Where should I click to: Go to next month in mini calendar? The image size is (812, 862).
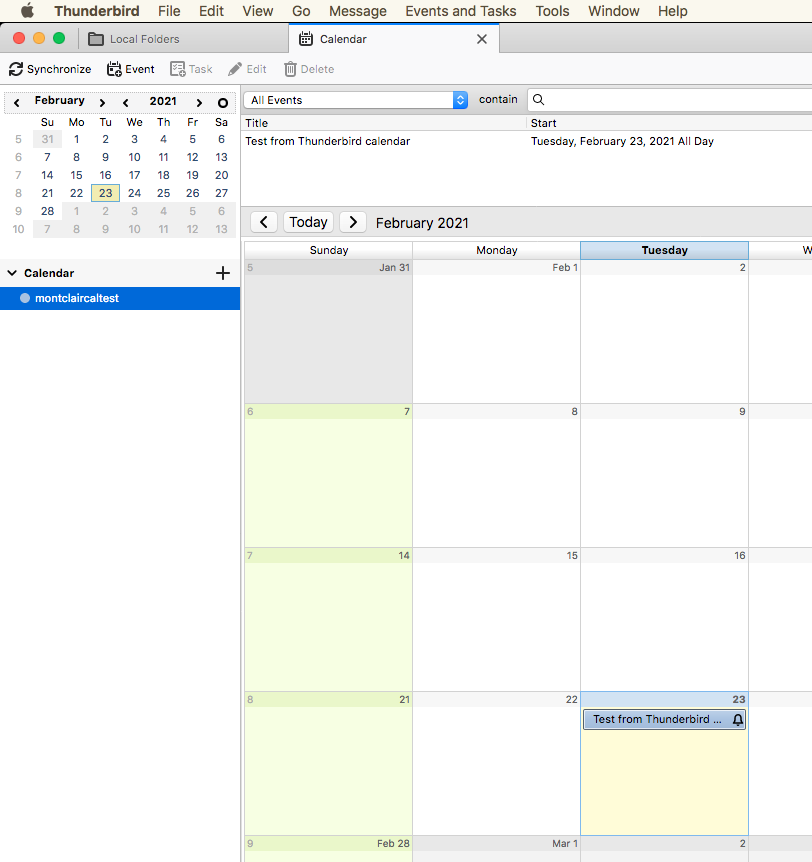102,103
